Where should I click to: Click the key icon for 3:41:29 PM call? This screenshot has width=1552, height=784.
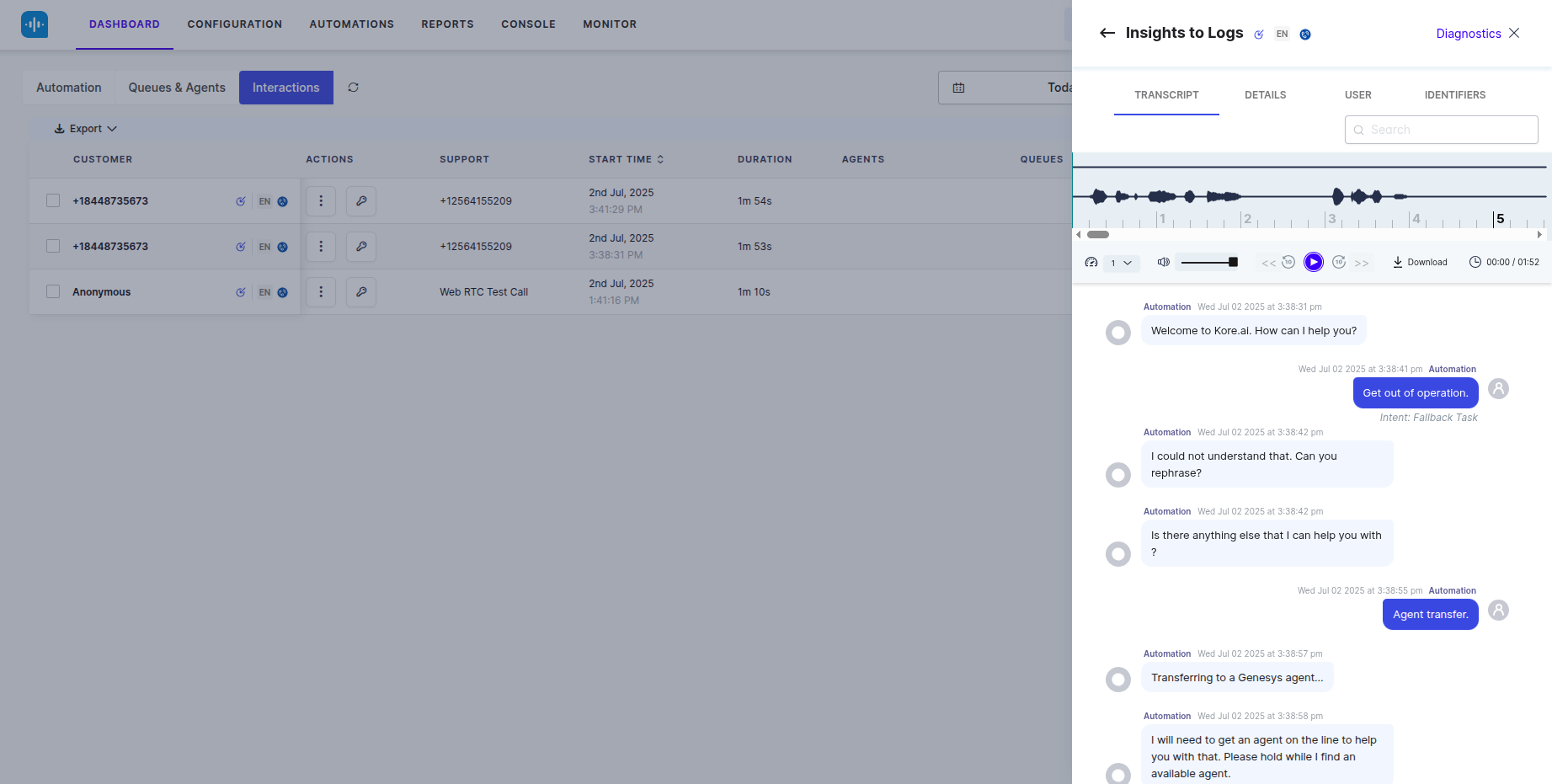coord(361,201)
